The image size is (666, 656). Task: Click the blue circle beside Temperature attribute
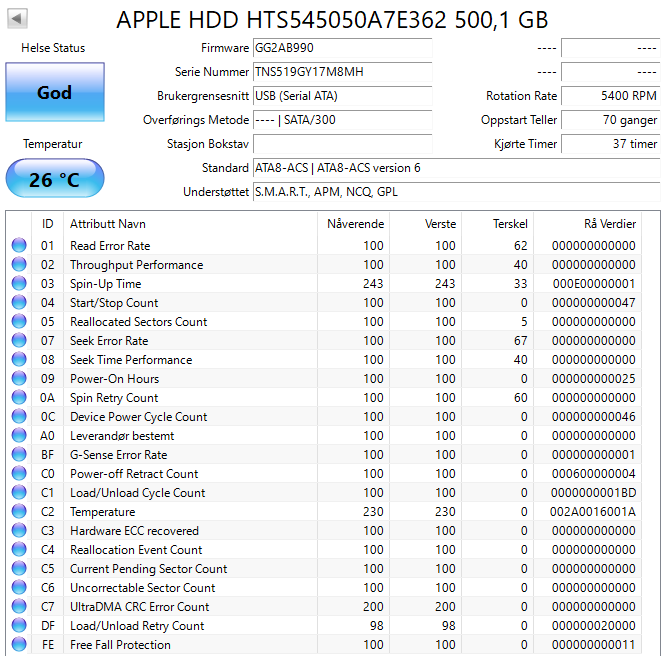pyautogui.click(x=19, y=512)
